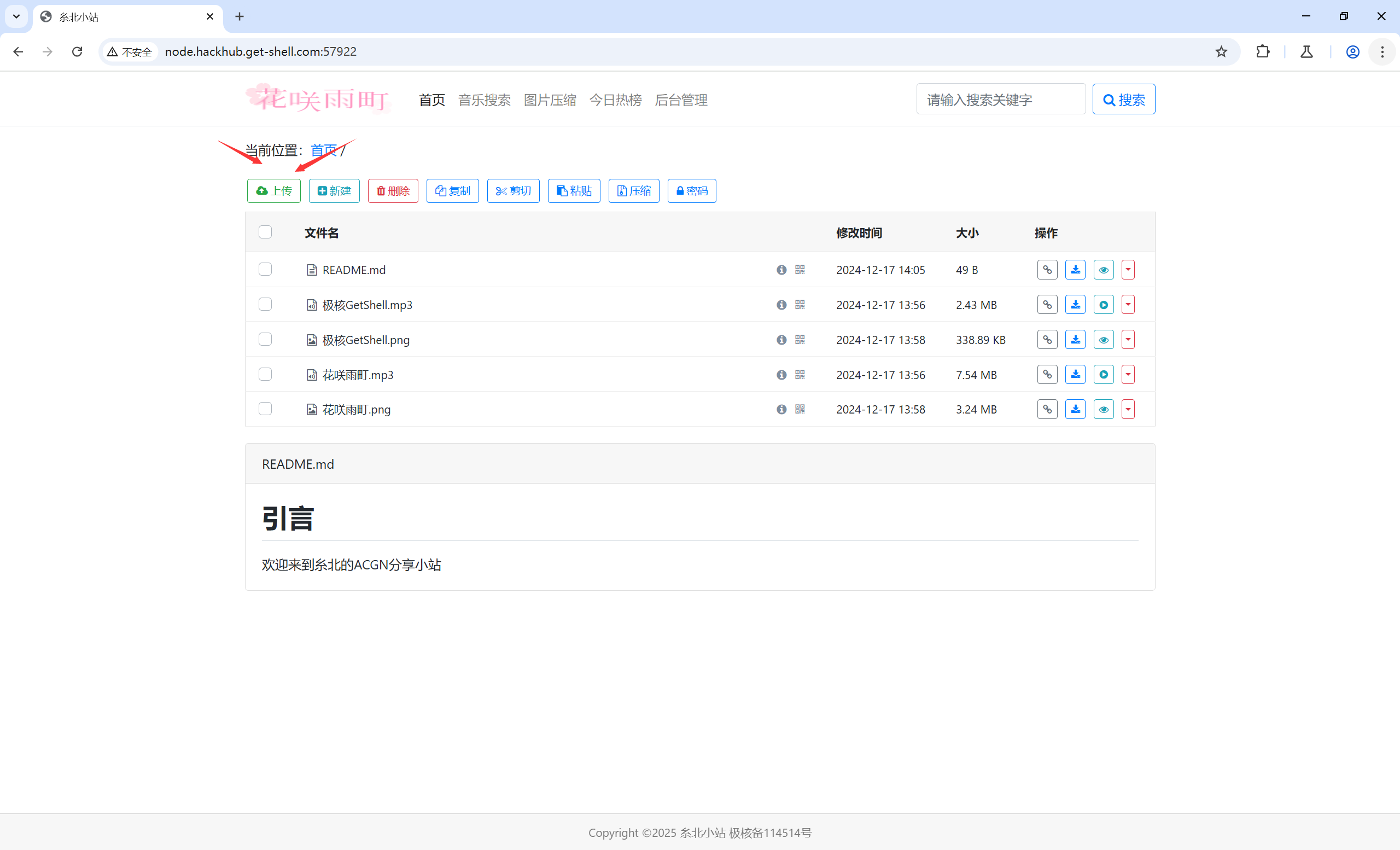This screenshot has width=1400, height=850.
Task: Click the search keyword input field
Action: pyautogui.click(x=1001, y=99)
